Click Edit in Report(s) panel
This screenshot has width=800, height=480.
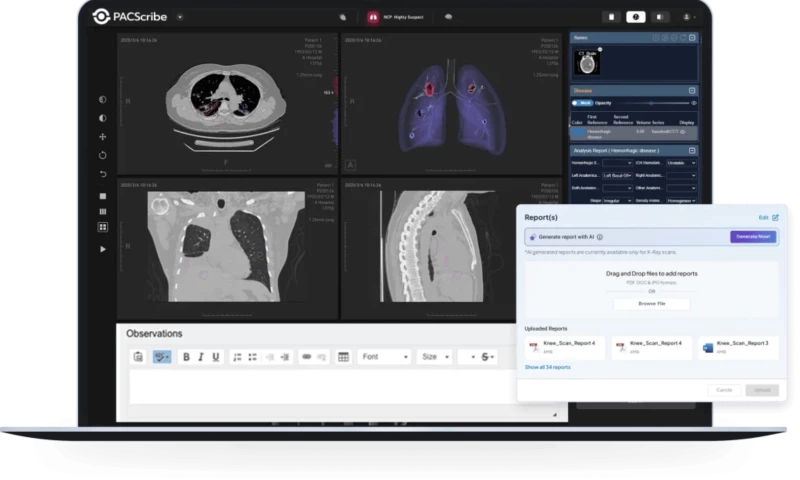[x=768, y=217]
